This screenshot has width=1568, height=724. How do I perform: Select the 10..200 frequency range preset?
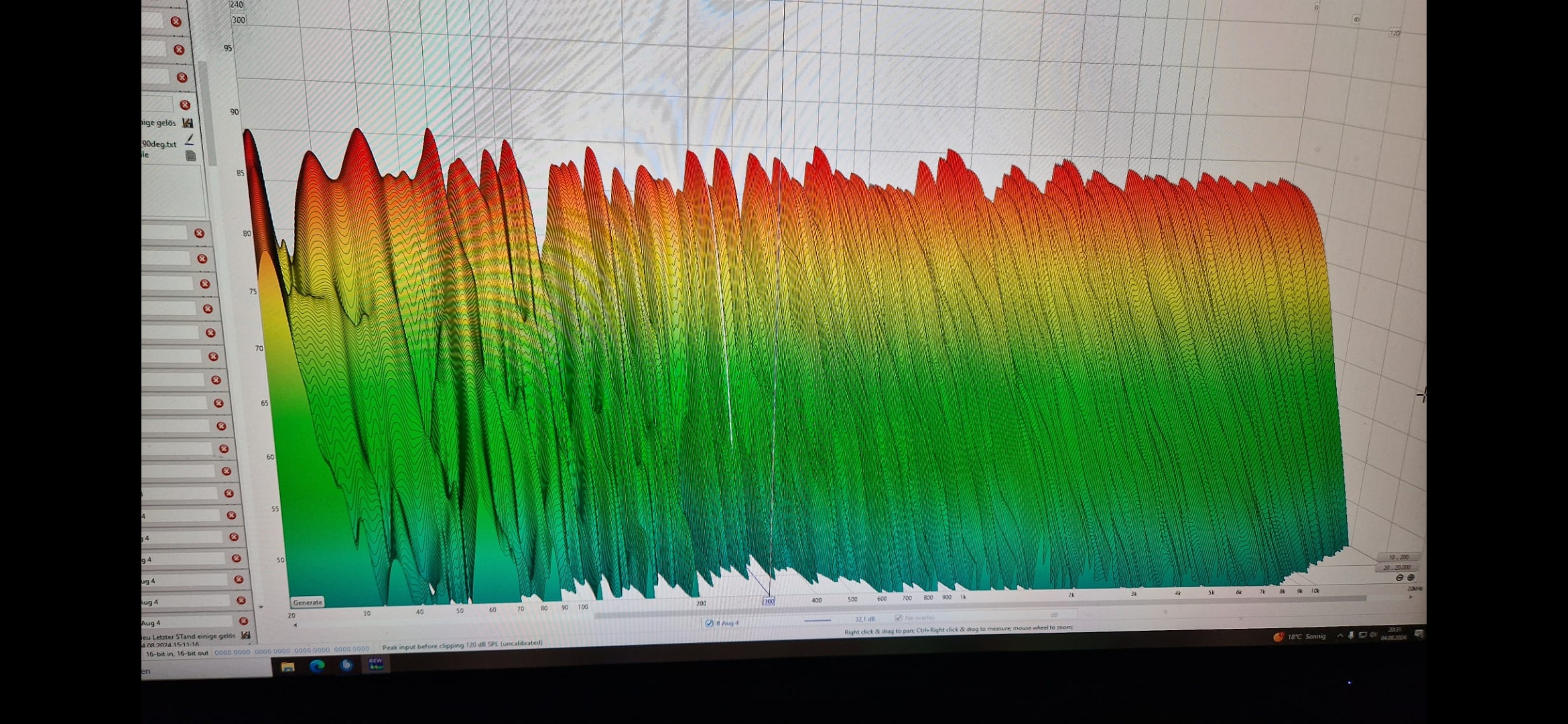click(x=1398, y=557)
